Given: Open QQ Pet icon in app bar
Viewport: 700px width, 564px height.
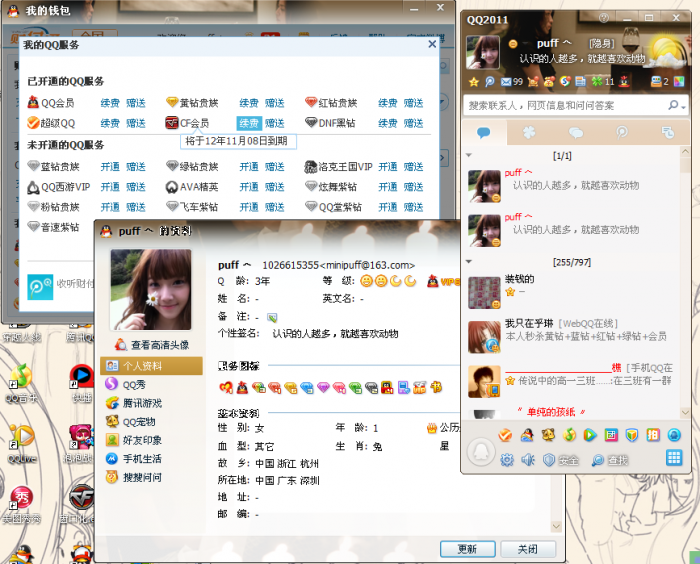Looking at the screenshot, I should [549, 434].
